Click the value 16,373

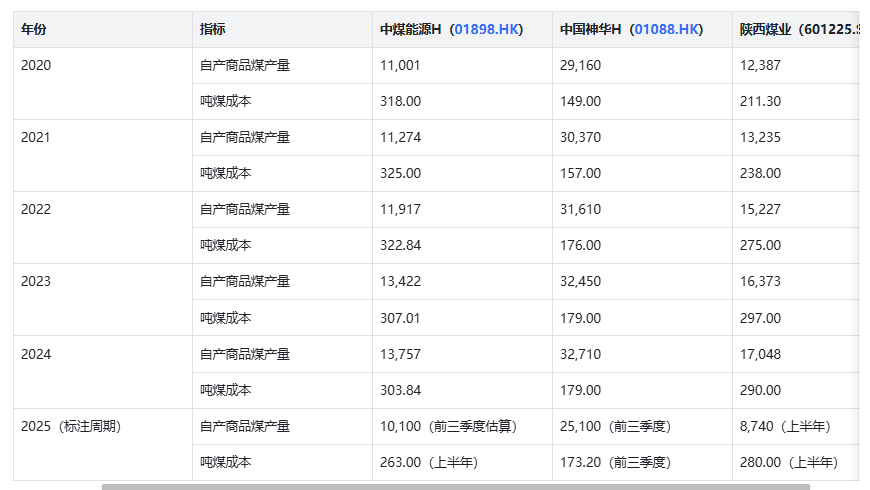click(760, 281)
